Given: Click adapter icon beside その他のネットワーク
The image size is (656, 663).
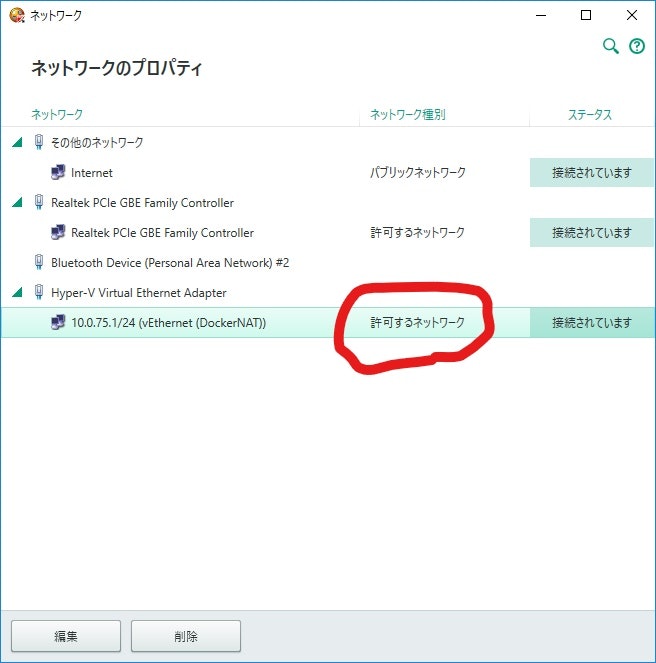Looking at the screenshot, I should click(38, 142).
